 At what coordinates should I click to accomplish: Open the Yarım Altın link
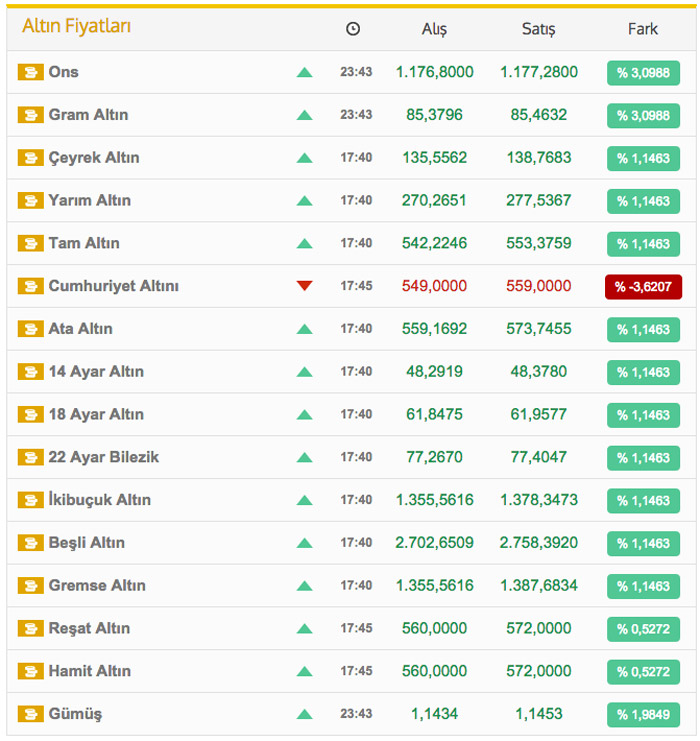point(89,200)
